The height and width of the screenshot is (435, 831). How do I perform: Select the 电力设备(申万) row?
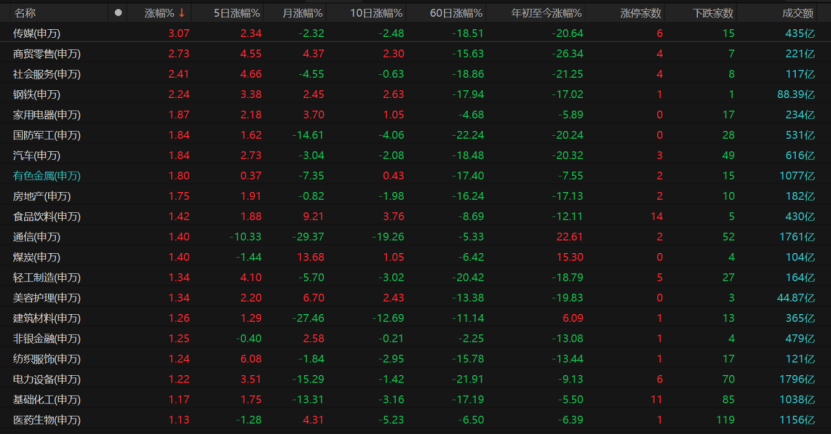416,379
